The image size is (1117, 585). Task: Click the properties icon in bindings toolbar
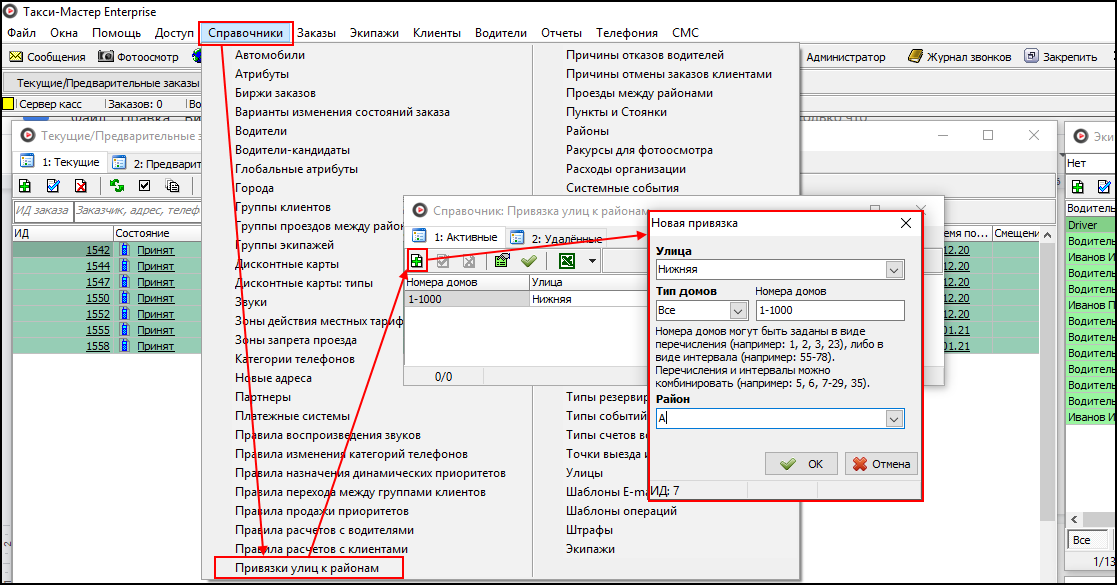[503, 261]
